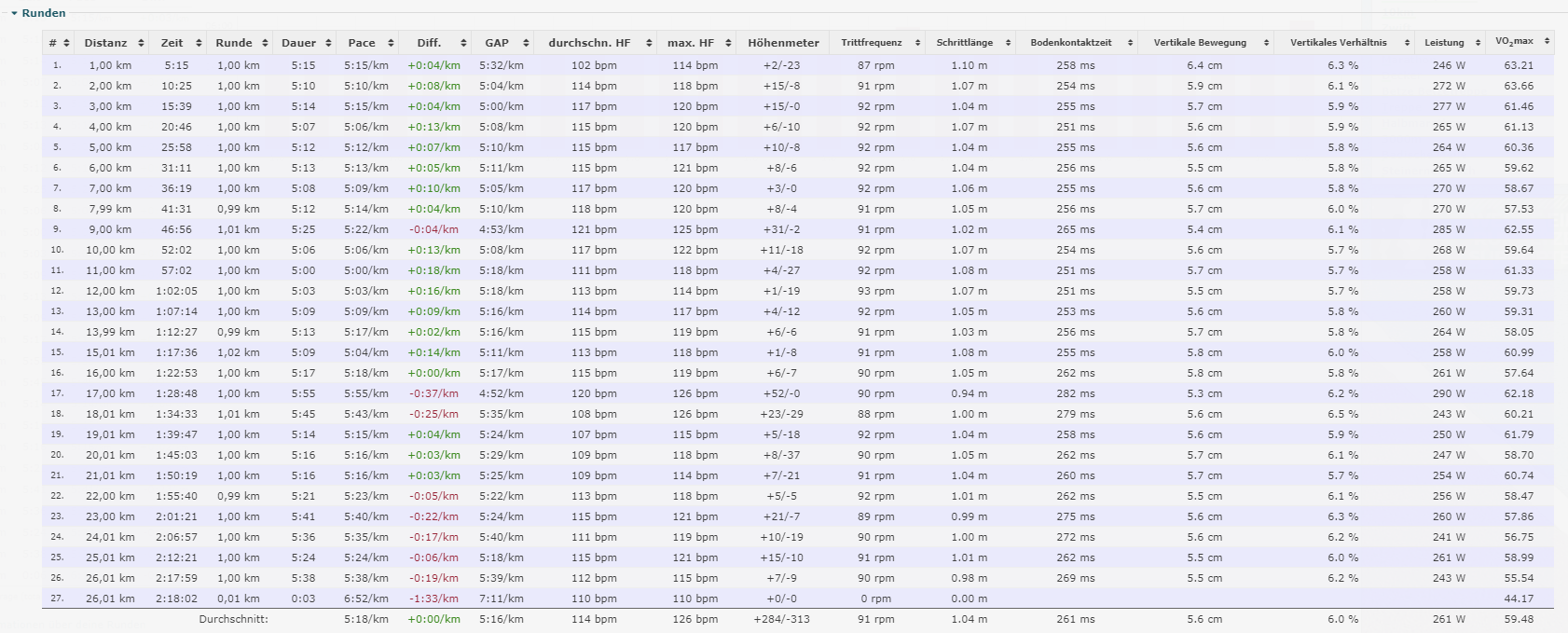
Task: Click the Diff. column header text
Action: click(x=429, y=43)
